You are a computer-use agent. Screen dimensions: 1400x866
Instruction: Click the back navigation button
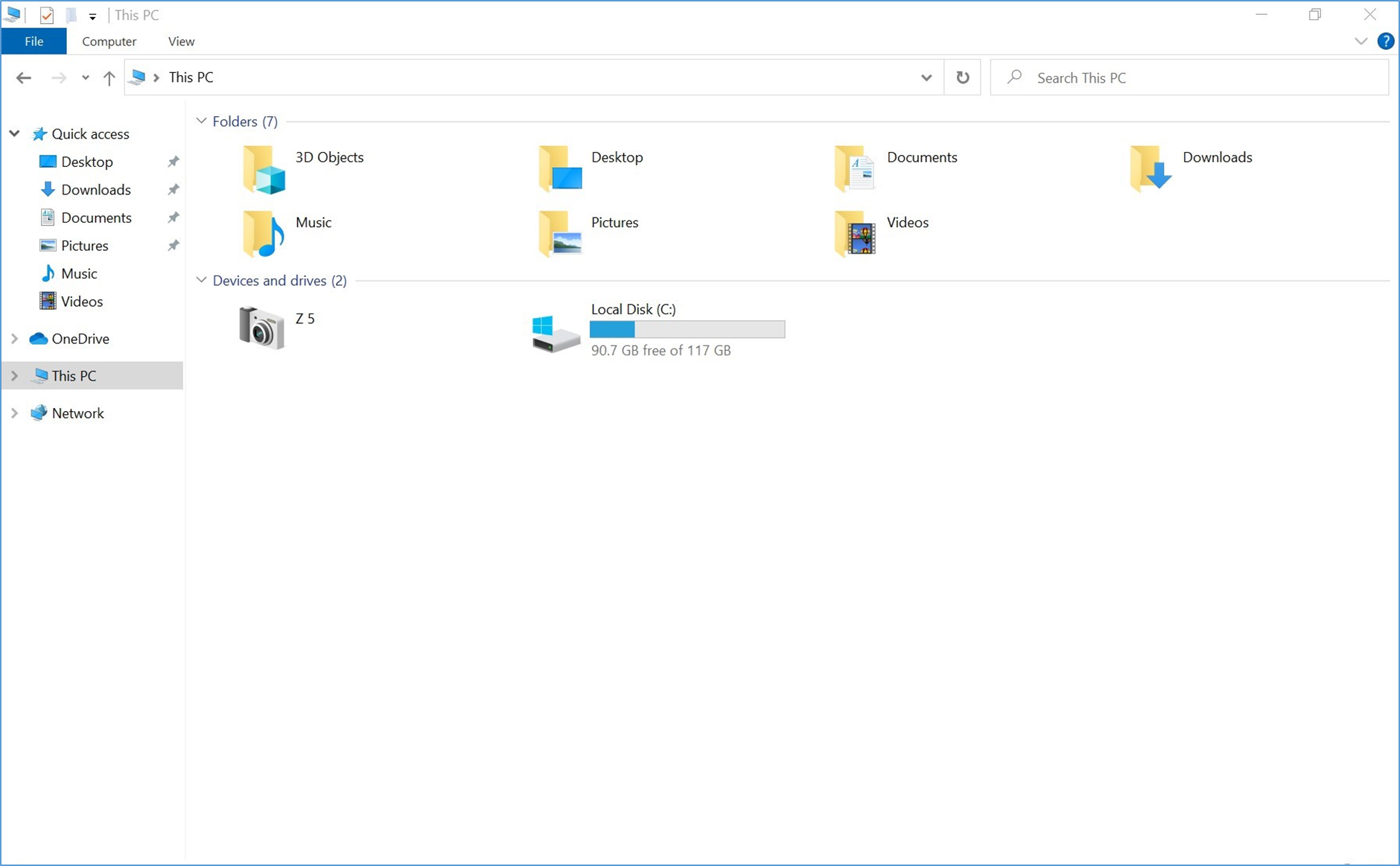coord(23,77)
